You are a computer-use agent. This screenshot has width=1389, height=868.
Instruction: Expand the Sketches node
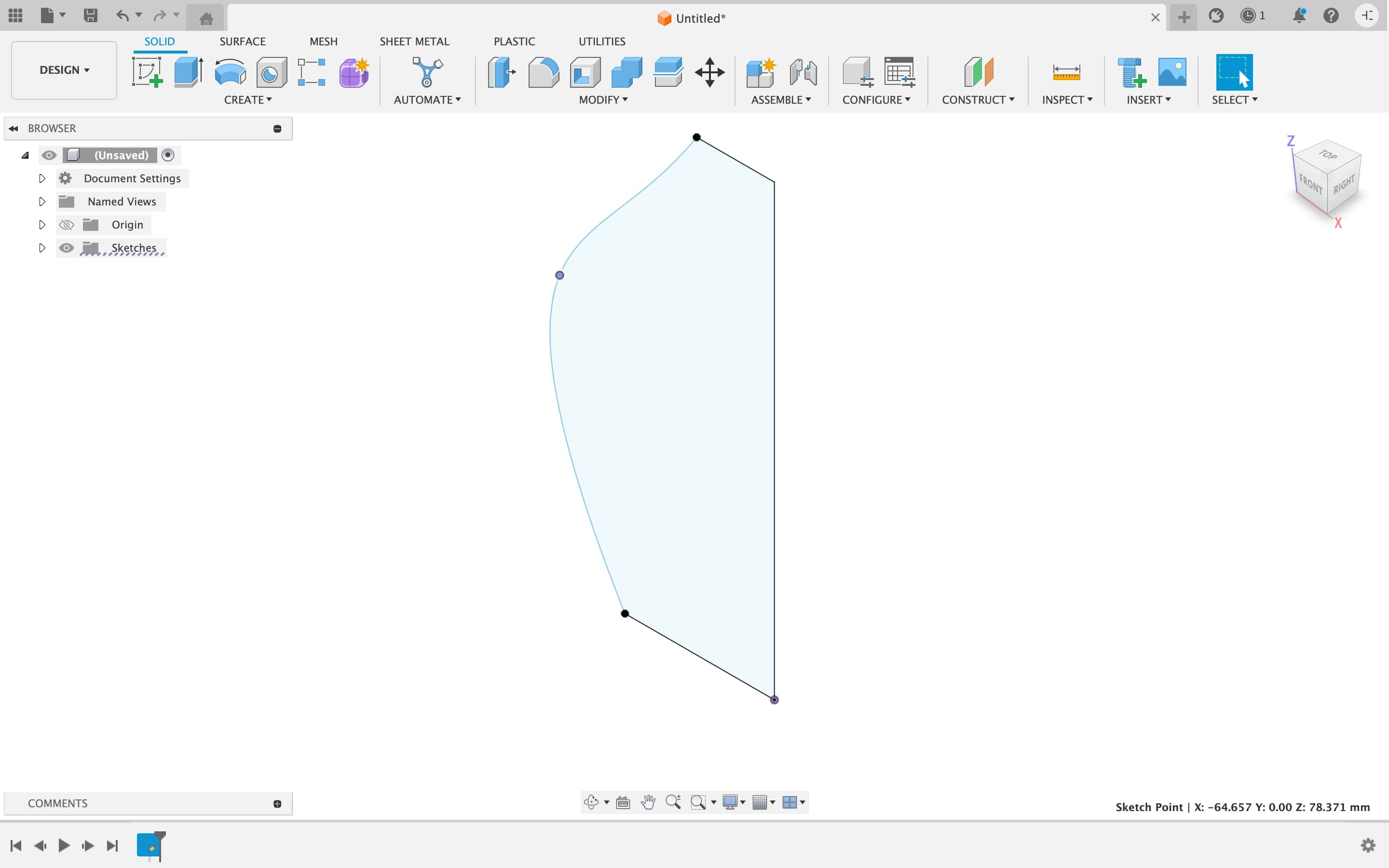pos(42,248)
